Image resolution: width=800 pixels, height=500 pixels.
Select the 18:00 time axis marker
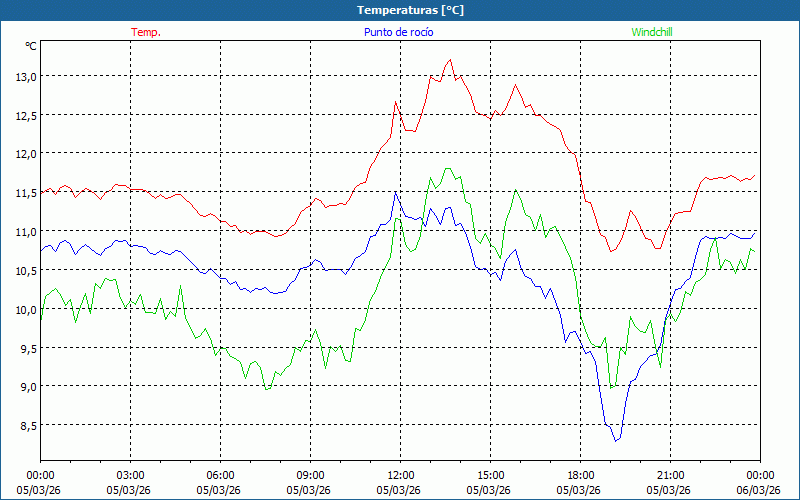pos(580,475)
